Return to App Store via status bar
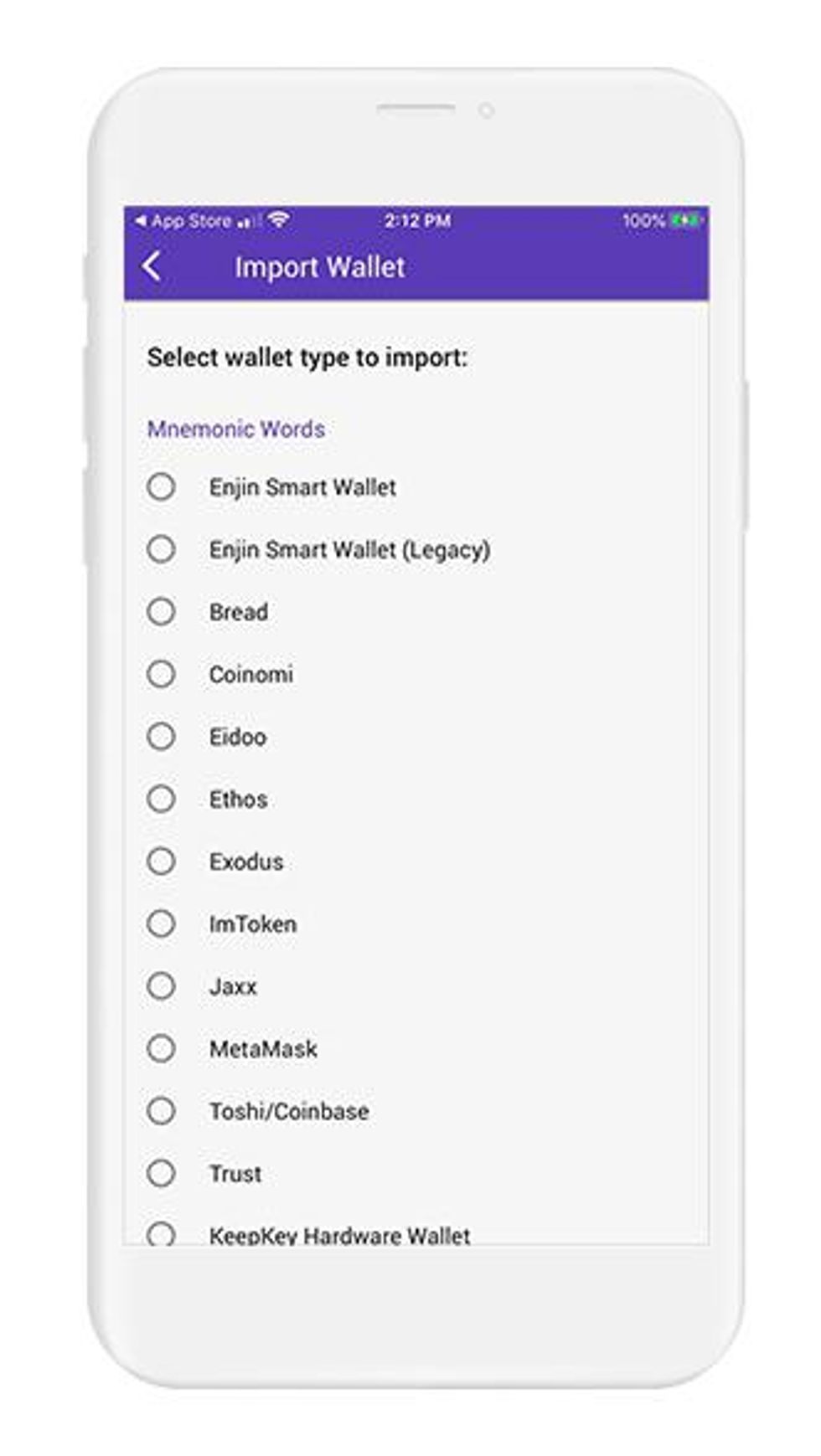821x1456 pixels. [x=183, y=221]
